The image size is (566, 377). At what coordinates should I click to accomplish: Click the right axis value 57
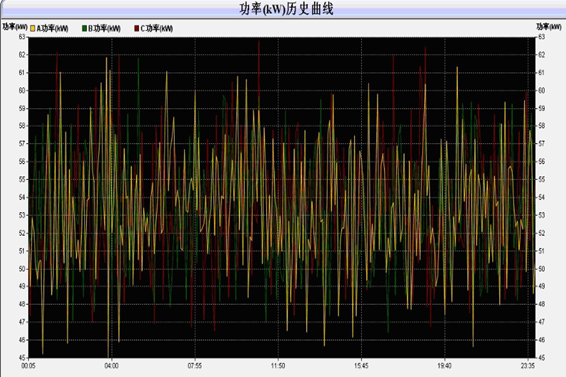click(541, 144)
